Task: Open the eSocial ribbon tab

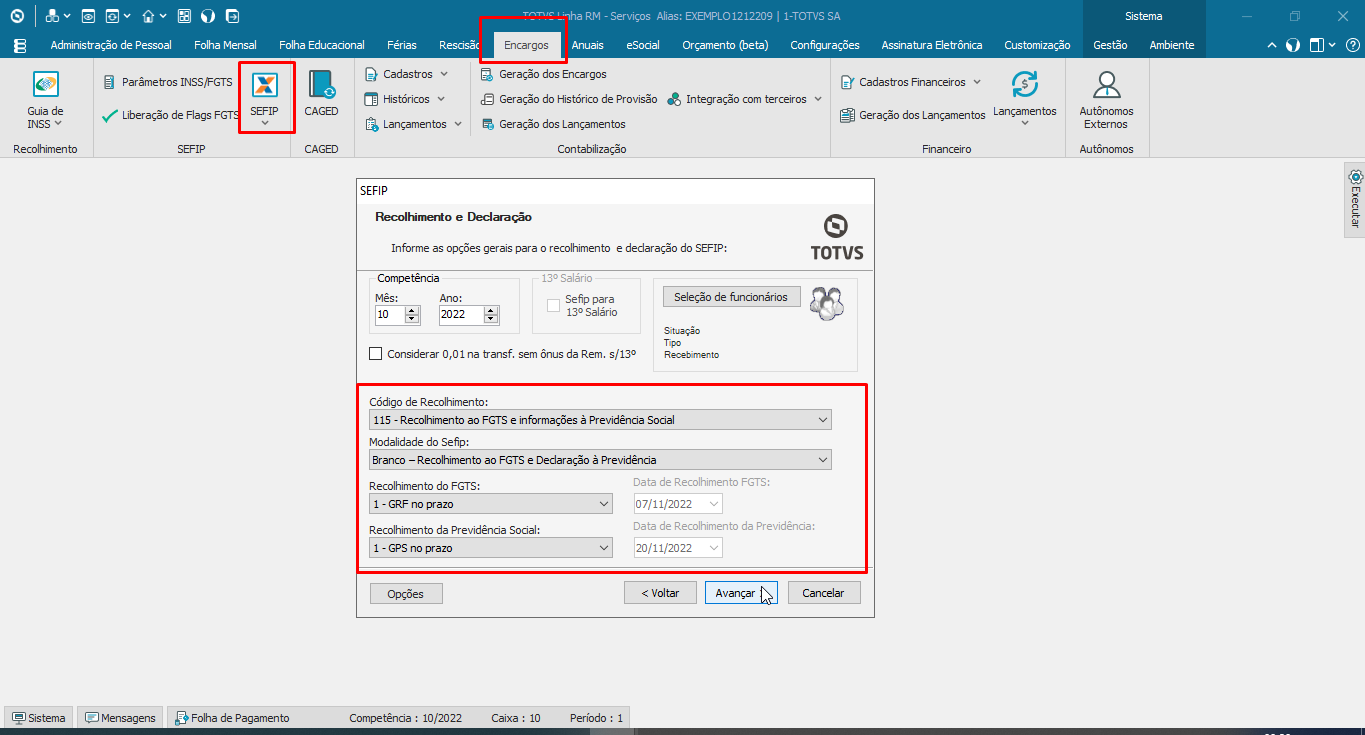Action: click(642, 45)
